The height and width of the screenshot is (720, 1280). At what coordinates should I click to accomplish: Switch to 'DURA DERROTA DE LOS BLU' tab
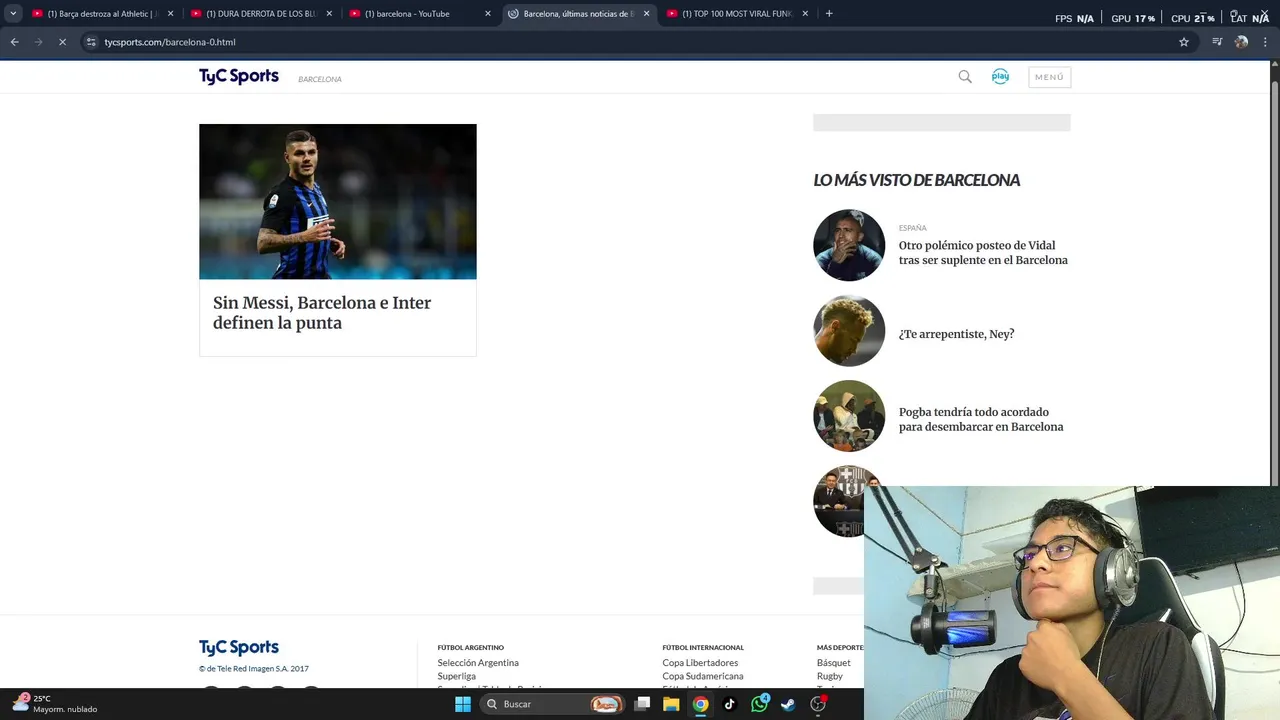(x=262, y=14)
